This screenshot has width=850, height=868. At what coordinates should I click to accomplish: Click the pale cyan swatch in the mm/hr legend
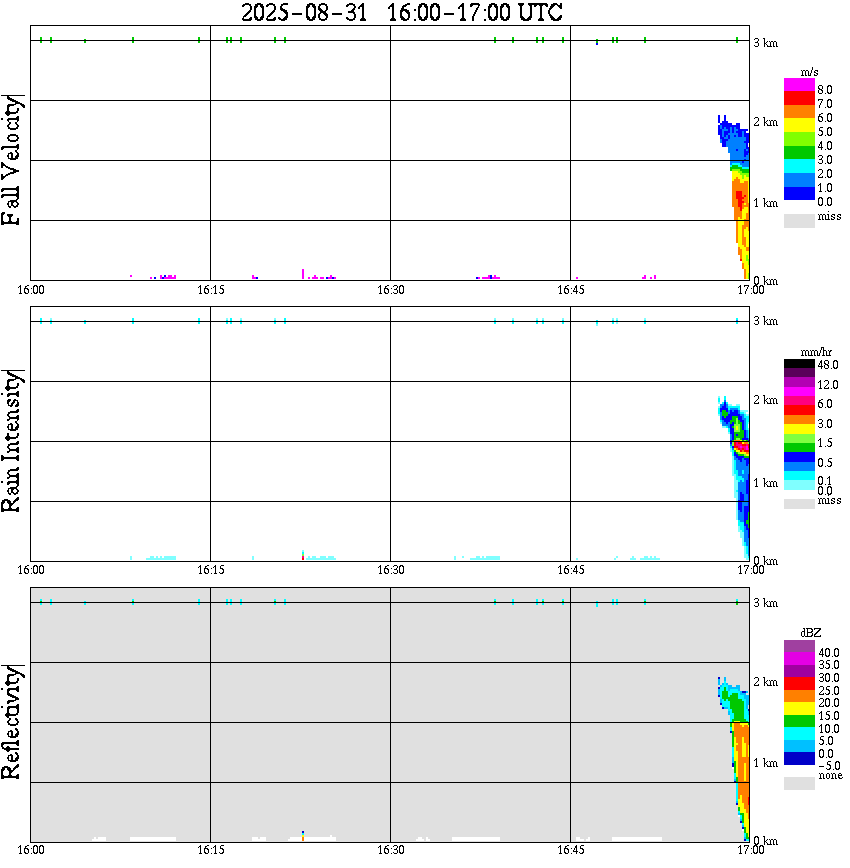coord(799,485)
